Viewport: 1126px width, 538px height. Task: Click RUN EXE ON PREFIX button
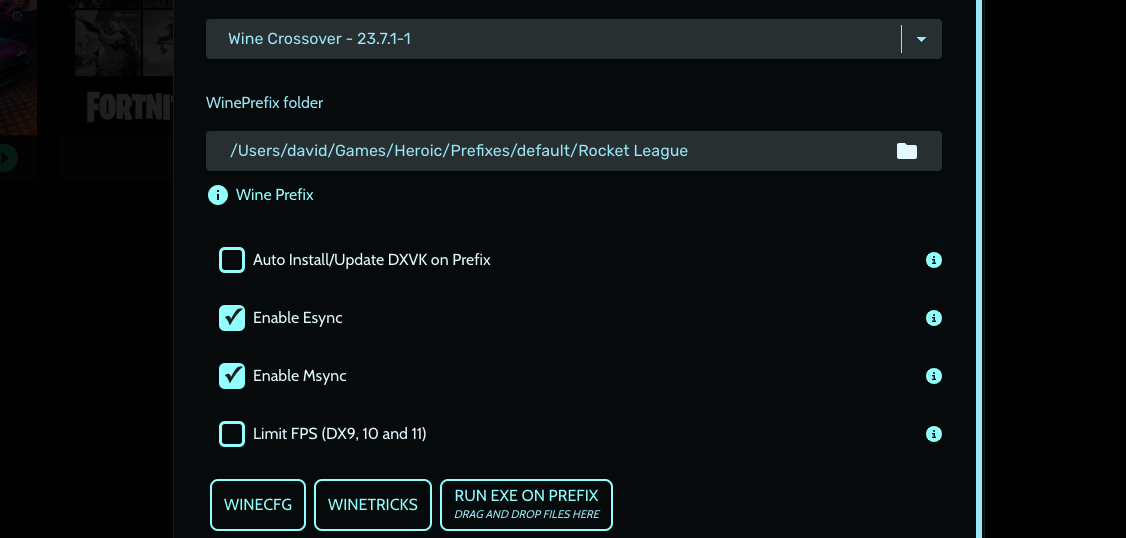pyautogui.click(x=526, y=505)
